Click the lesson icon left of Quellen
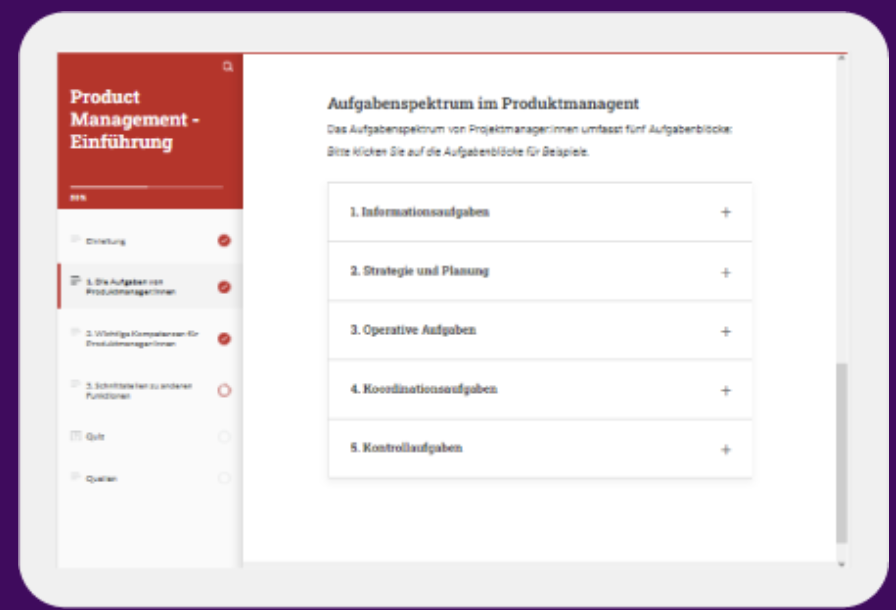The image size is (896, 610). (x=75, y=476)
